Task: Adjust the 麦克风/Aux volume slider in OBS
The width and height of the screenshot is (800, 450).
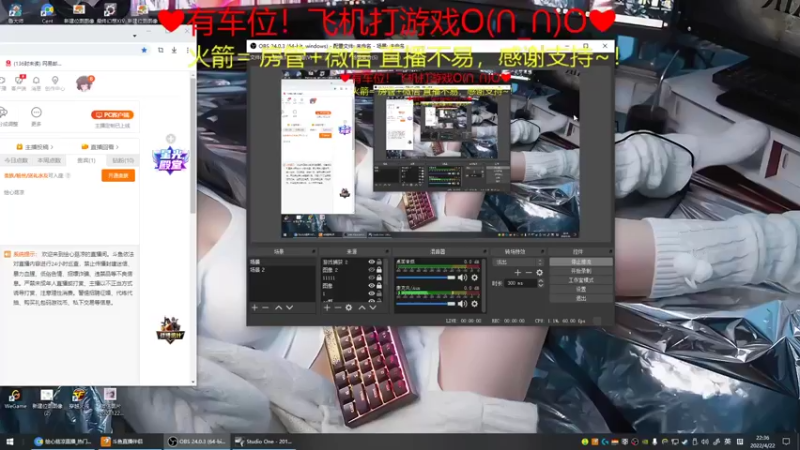Action: 426,304
